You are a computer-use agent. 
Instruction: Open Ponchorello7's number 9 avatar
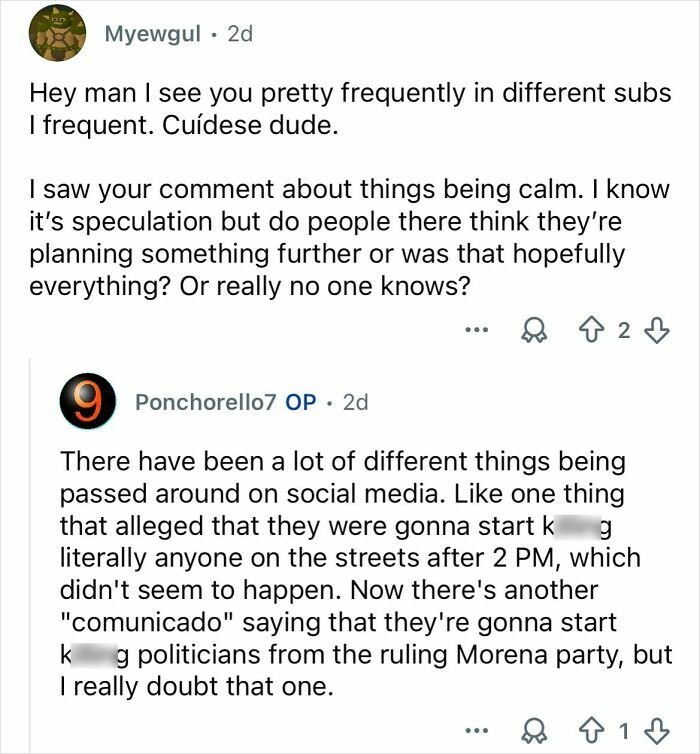click(x=87, y=402)
